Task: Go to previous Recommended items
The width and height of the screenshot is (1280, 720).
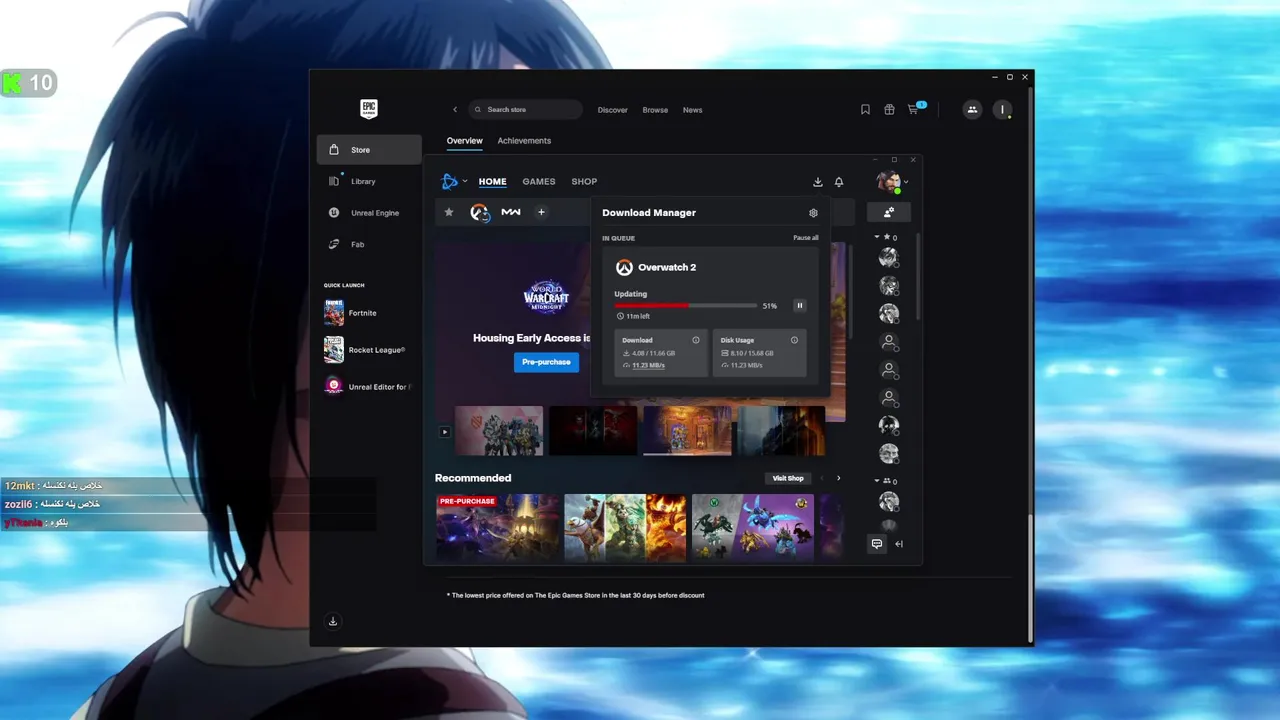Action: point(822,478)
